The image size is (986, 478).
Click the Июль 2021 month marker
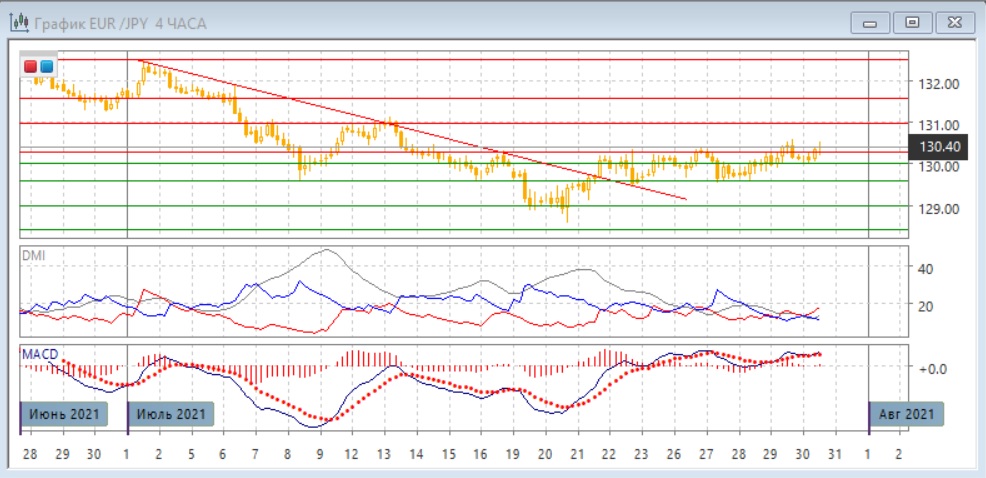(x=171, y=413)
